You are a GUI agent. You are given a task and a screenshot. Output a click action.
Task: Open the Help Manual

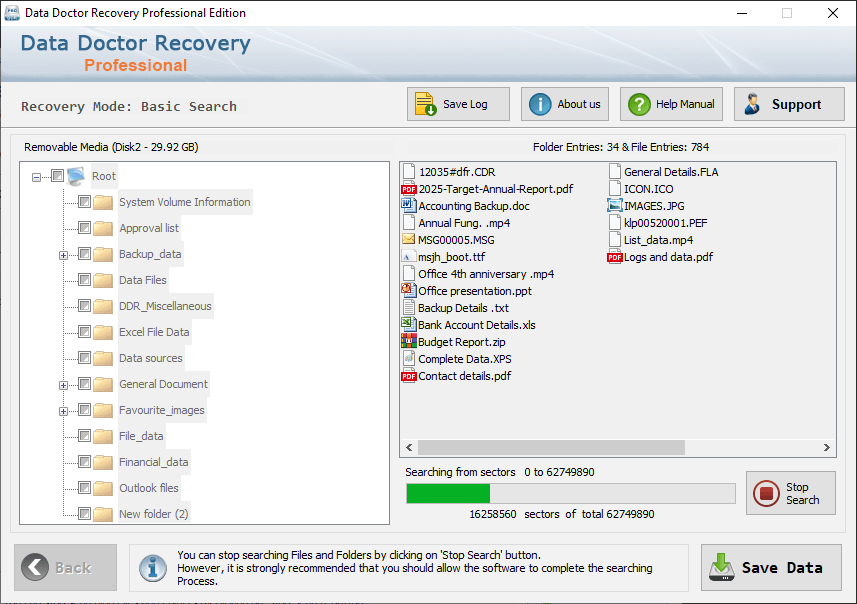tap(671, 104)
